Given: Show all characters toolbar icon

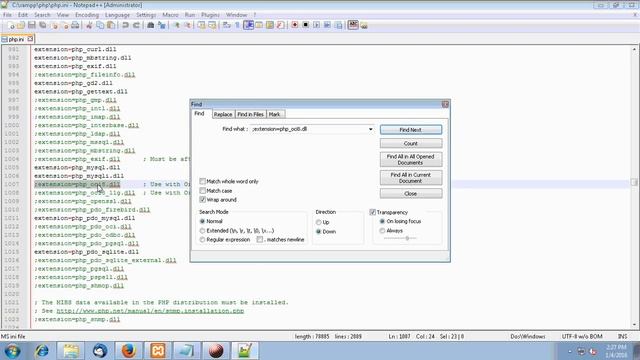Looking at the screenshot, I should pos(238,25).
